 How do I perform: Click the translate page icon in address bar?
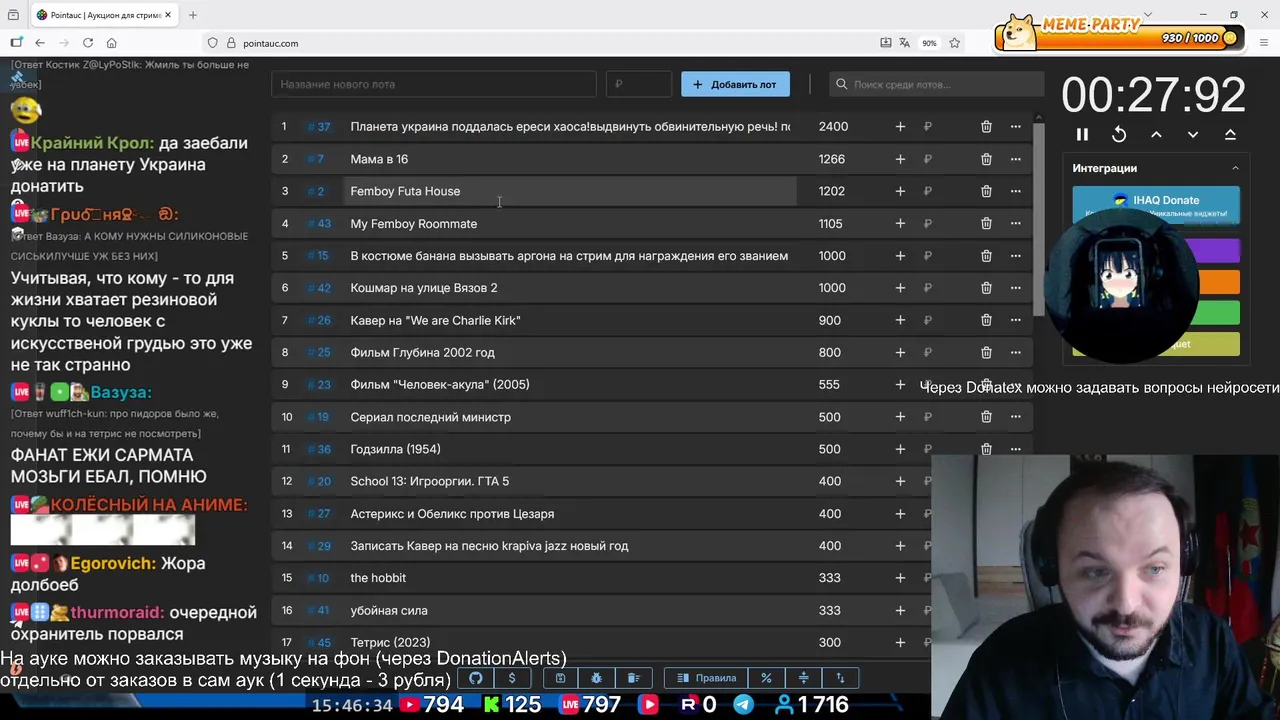point(904,43)
